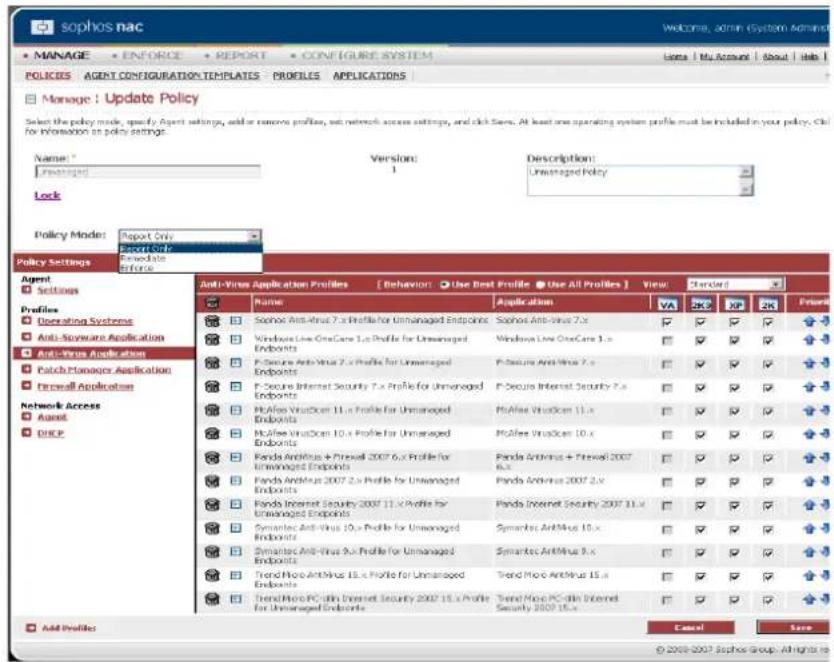This screenshot has height=662, width=834.
Task: Switch to the Profiles tab
Action: coord(296,76)
